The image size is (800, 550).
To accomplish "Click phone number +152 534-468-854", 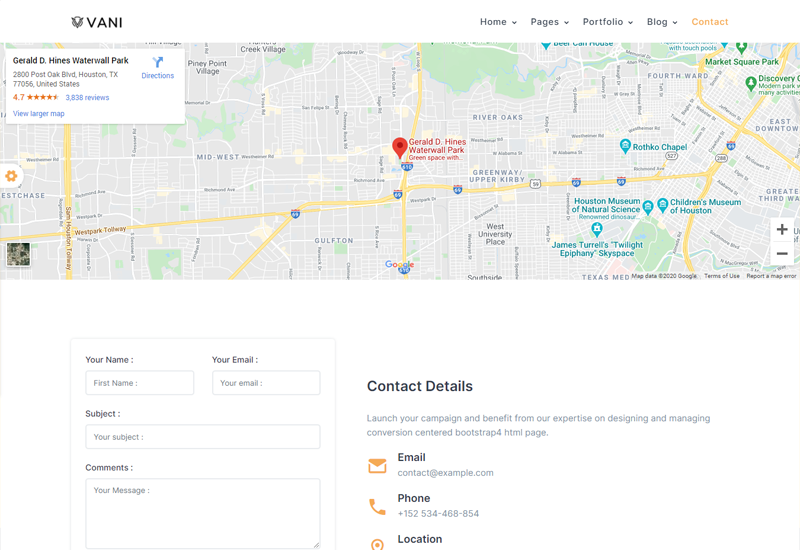I will (438, 514).
